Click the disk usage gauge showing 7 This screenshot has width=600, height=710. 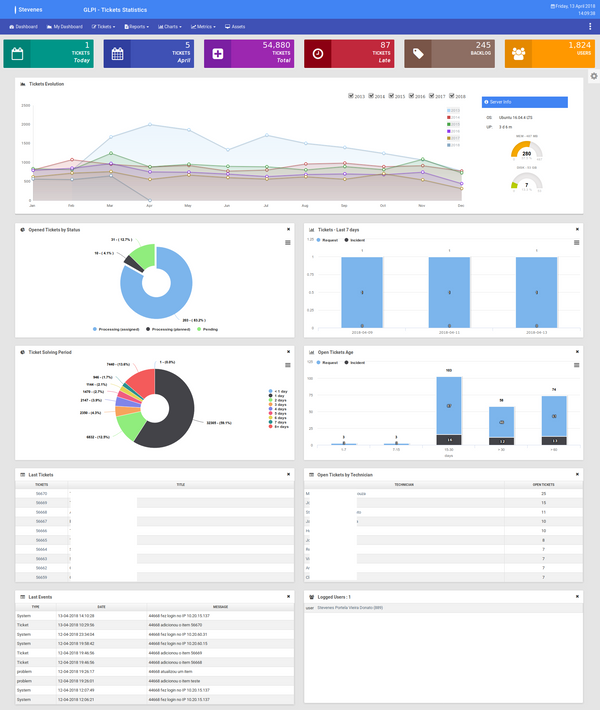[x=526, y=182]
